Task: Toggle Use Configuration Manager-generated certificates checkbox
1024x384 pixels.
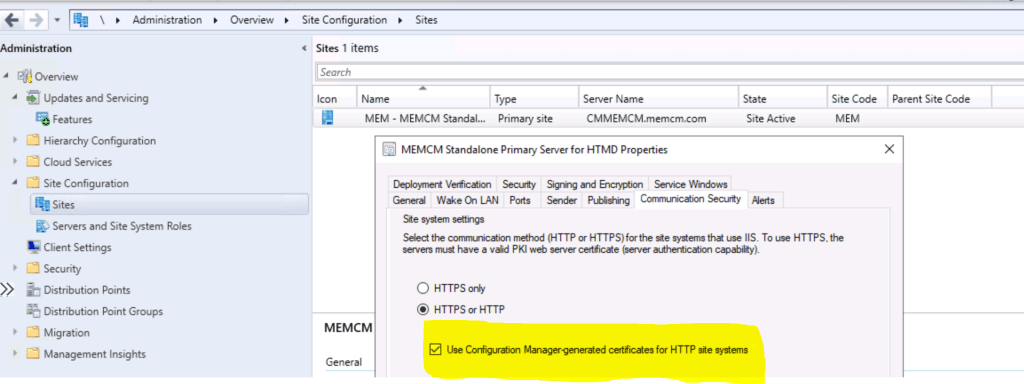Action: click(435, 350)
